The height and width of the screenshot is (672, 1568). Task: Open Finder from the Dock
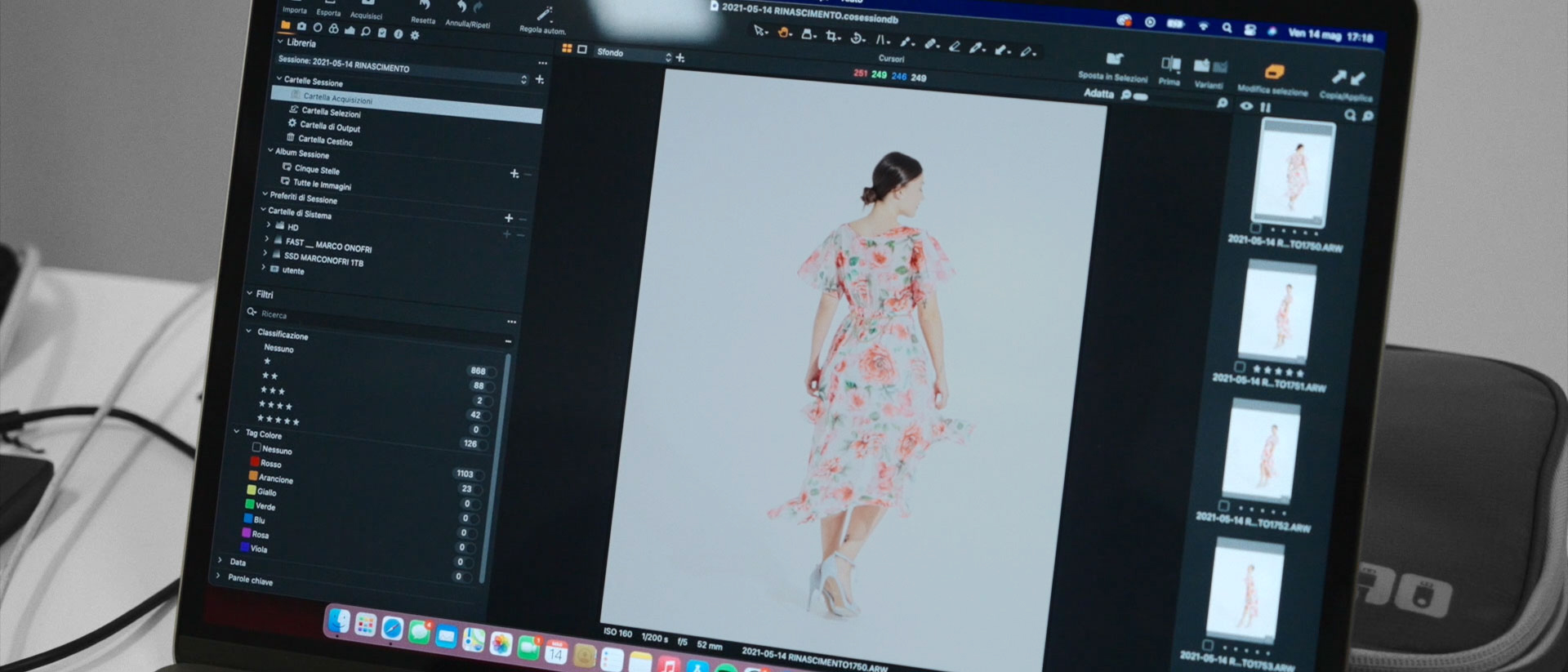(339, 621)
